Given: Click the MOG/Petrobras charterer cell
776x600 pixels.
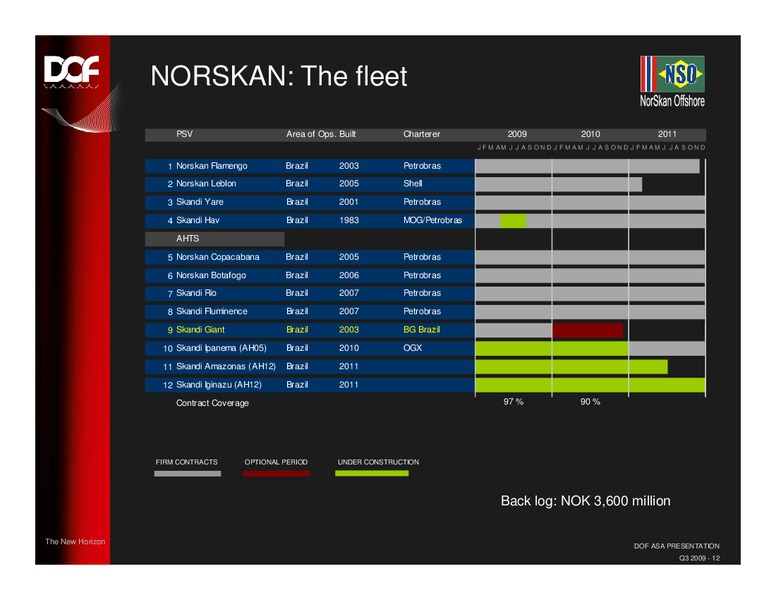Looking at the screenshot, I should (x=433, y=220).
